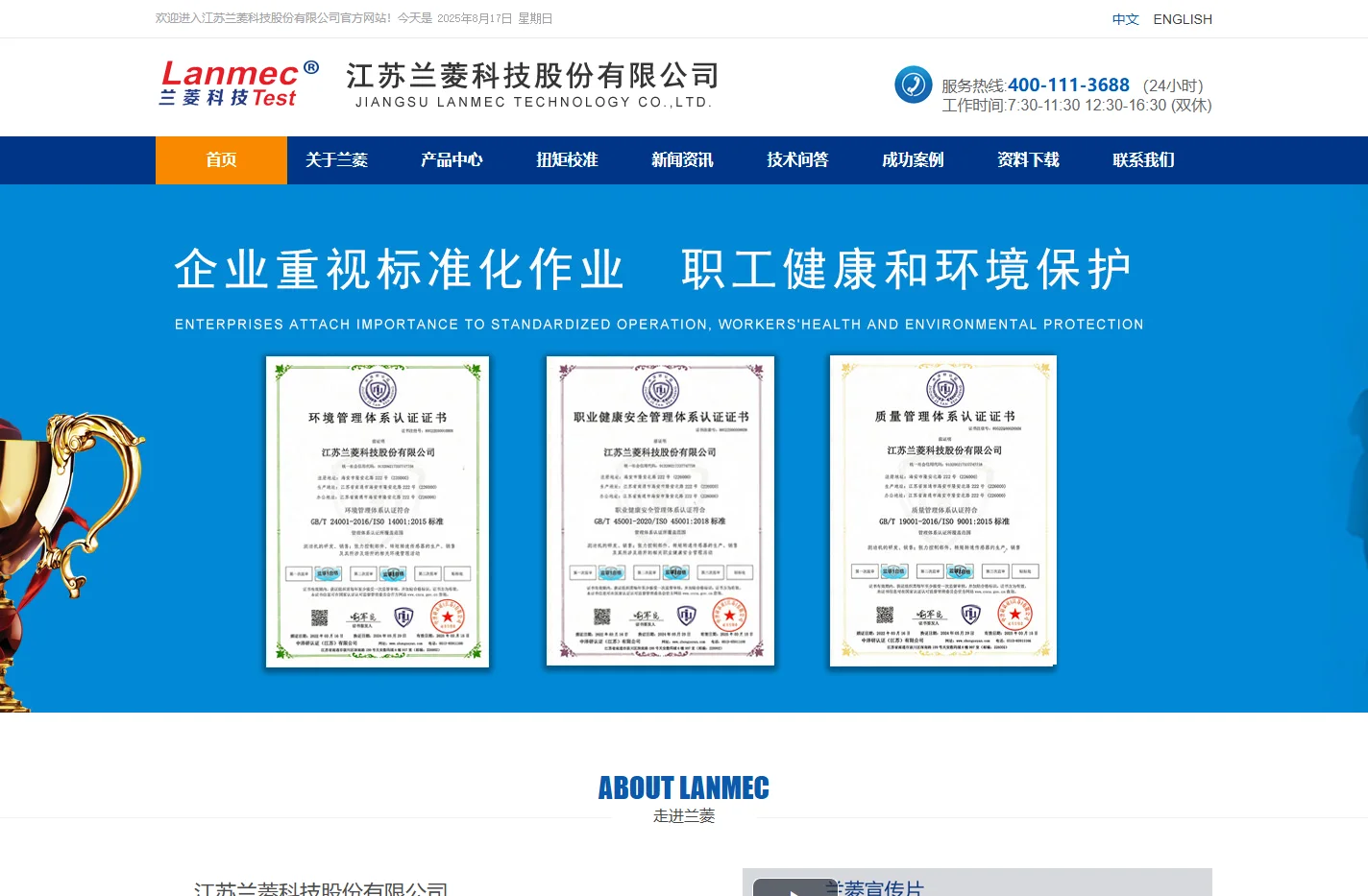The width and height of the screenshot is (1368, 896).
Task: Open the 质量管理体系认证证书 certificate image
Action: 943,511
